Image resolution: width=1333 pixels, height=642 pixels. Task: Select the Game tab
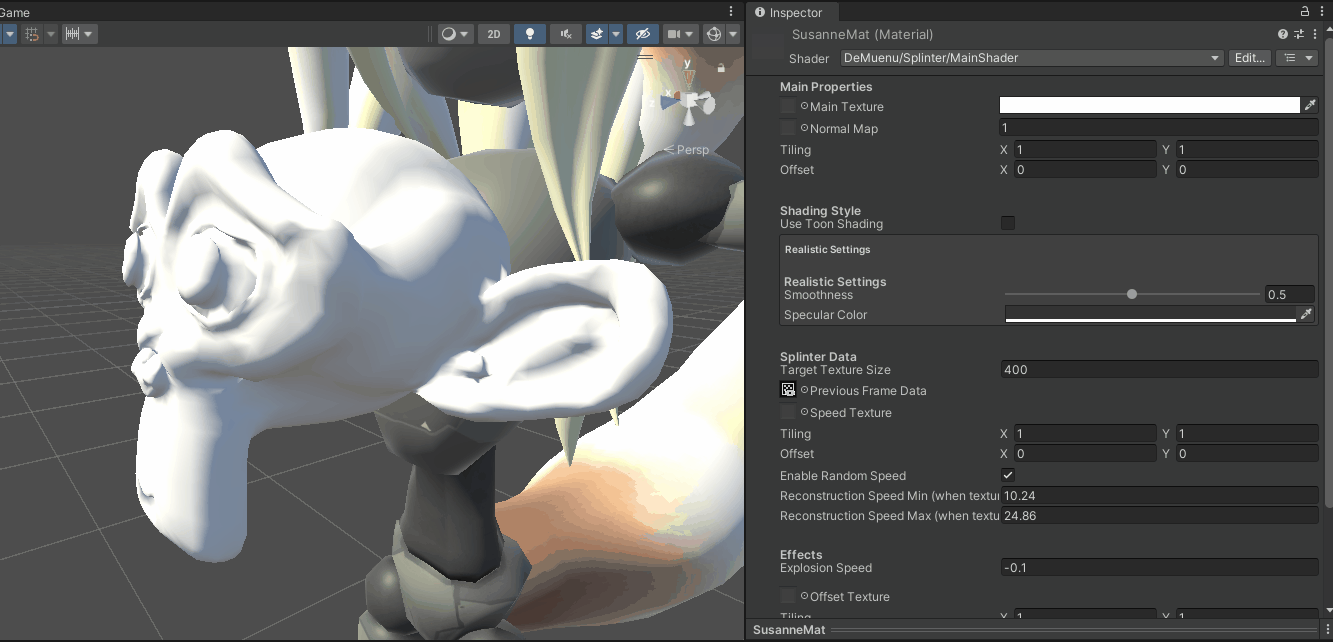tap(15, 12)
